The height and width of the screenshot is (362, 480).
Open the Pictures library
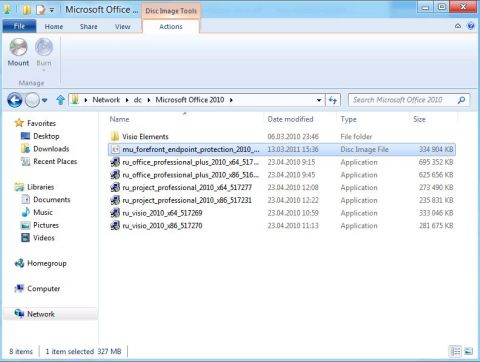46,225
